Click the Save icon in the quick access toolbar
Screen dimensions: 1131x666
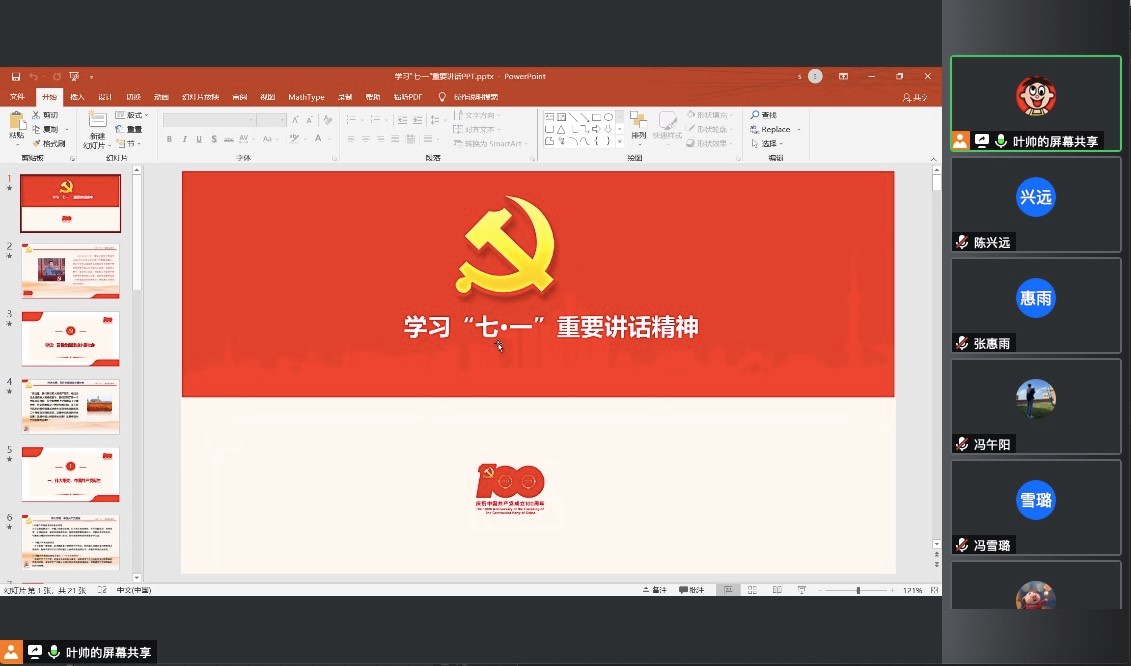(15, 76)
